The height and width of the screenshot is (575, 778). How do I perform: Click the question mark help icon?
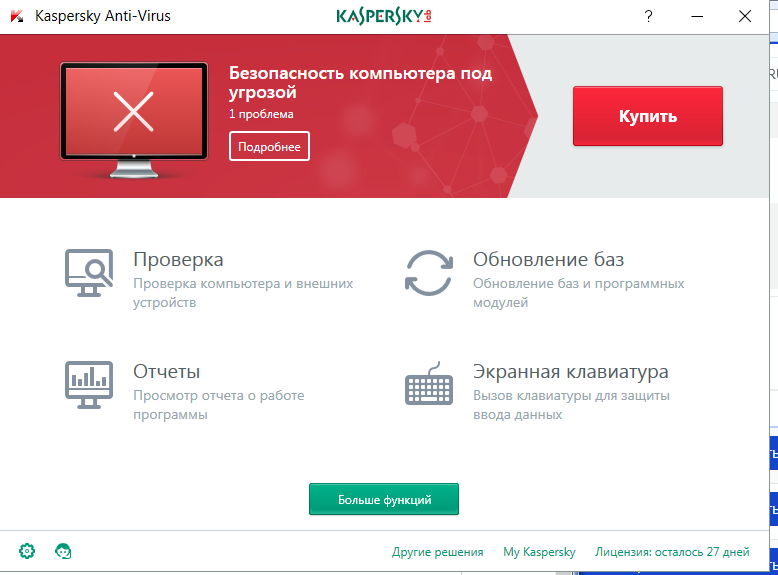(x=648, y=16)
